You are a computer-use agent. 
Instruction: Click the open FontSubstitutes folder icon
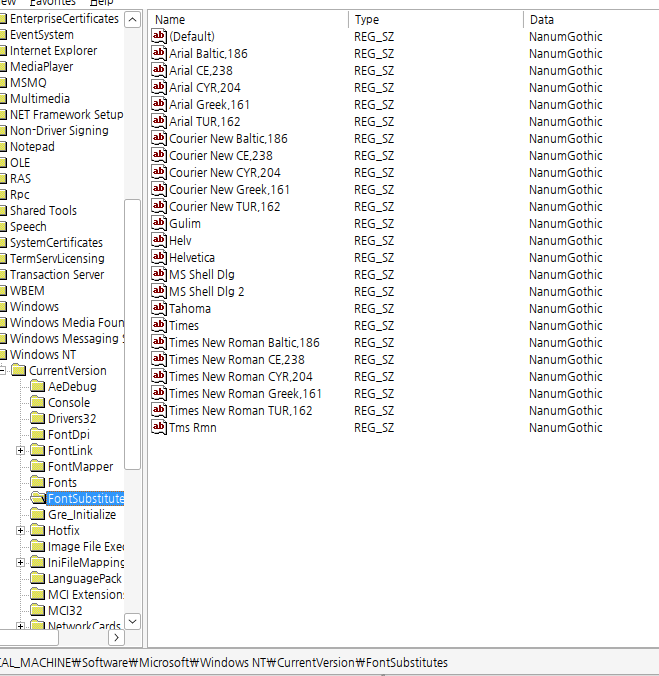pyautogui.click(x=38, y=498)
